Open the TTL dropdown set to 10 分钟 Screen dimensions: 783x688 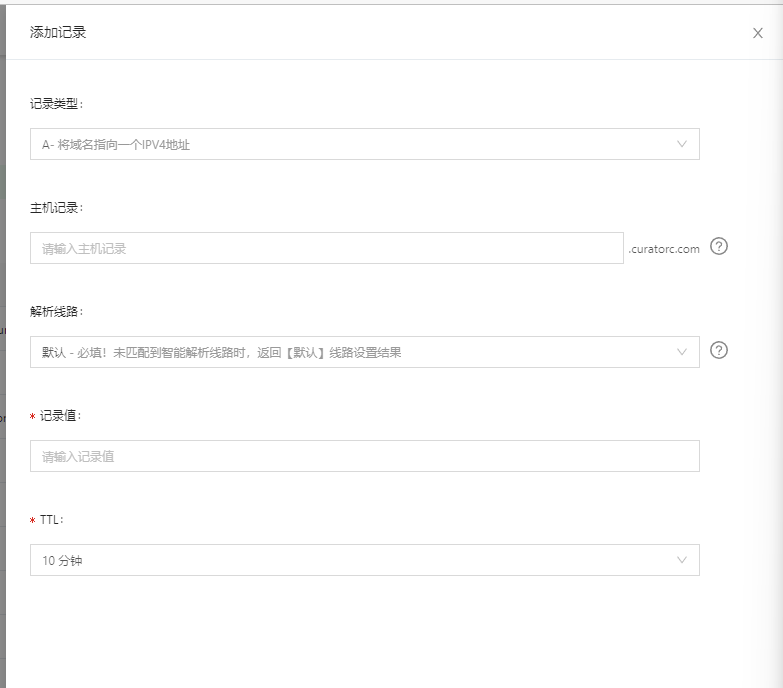[350, 560]
